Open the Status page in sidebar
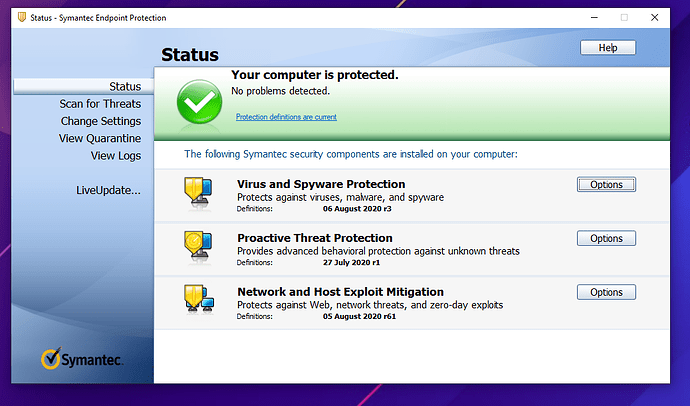Screen dimensions: 690x406 (x=124, y=87)
